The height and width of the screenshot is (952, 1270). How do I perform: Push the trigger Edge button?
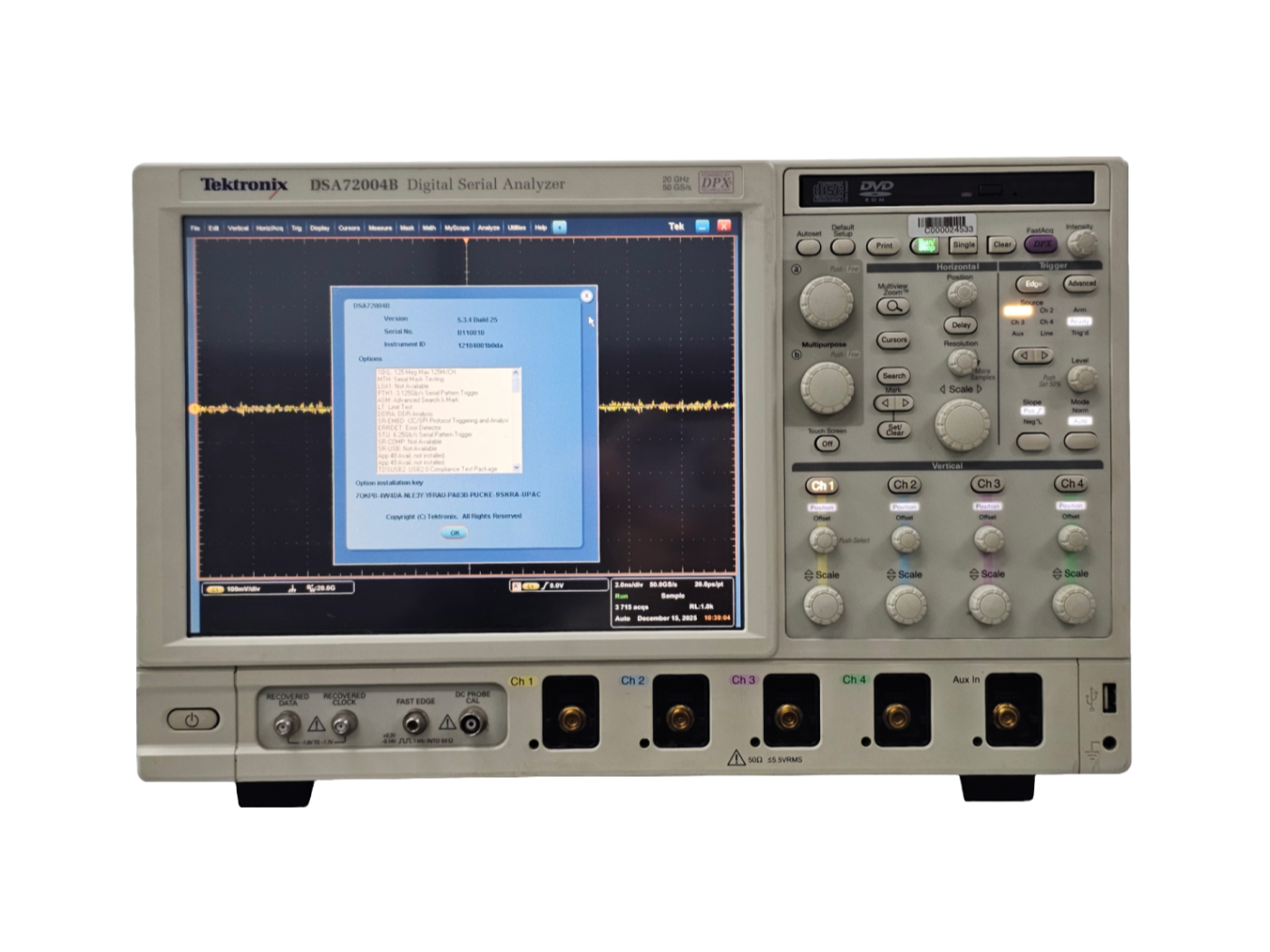(1032, 284)
